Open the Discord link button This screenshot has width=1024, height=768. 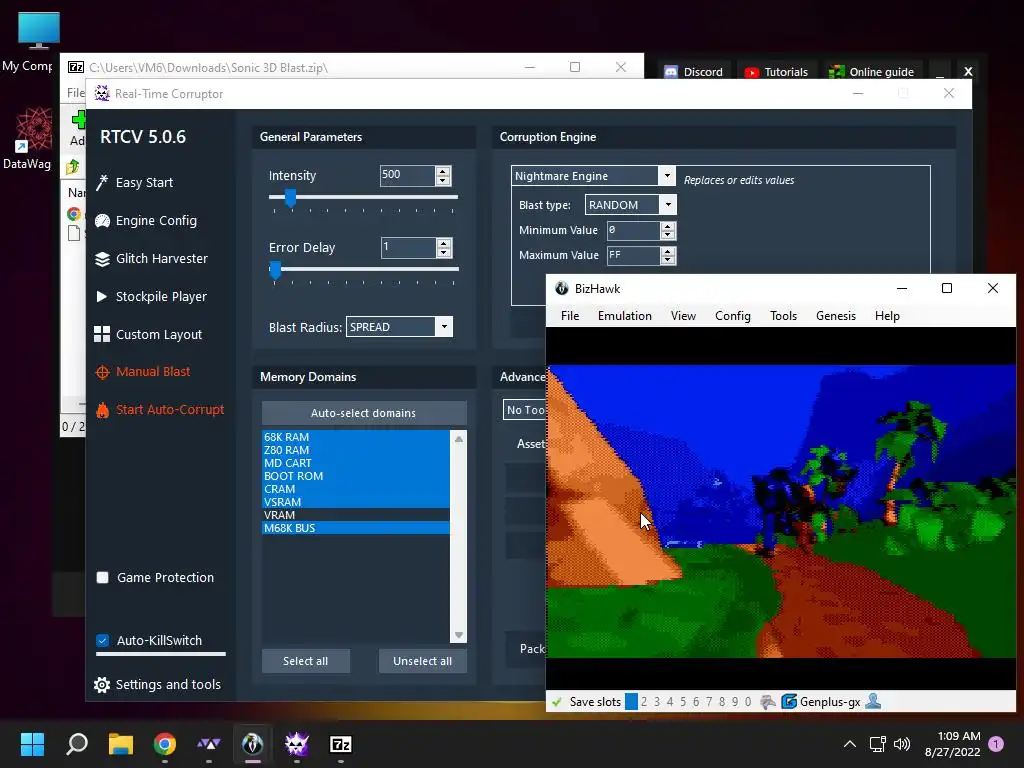[x=694, y=72]
